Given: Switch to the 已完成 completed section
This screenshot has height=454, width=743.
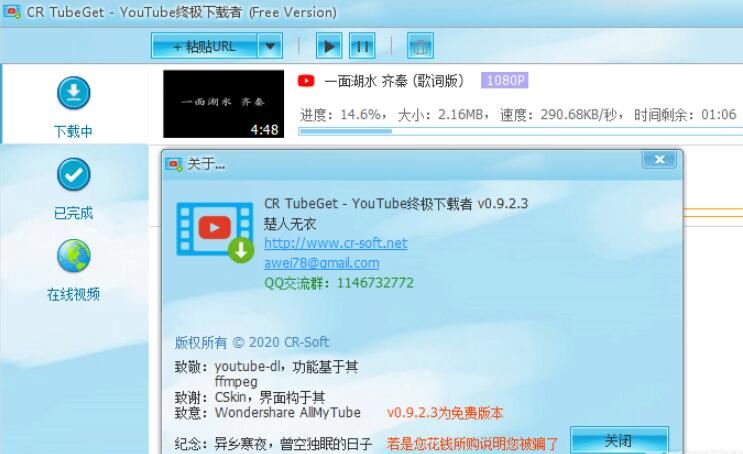Looking at the screenshot, I should (73, 189).
